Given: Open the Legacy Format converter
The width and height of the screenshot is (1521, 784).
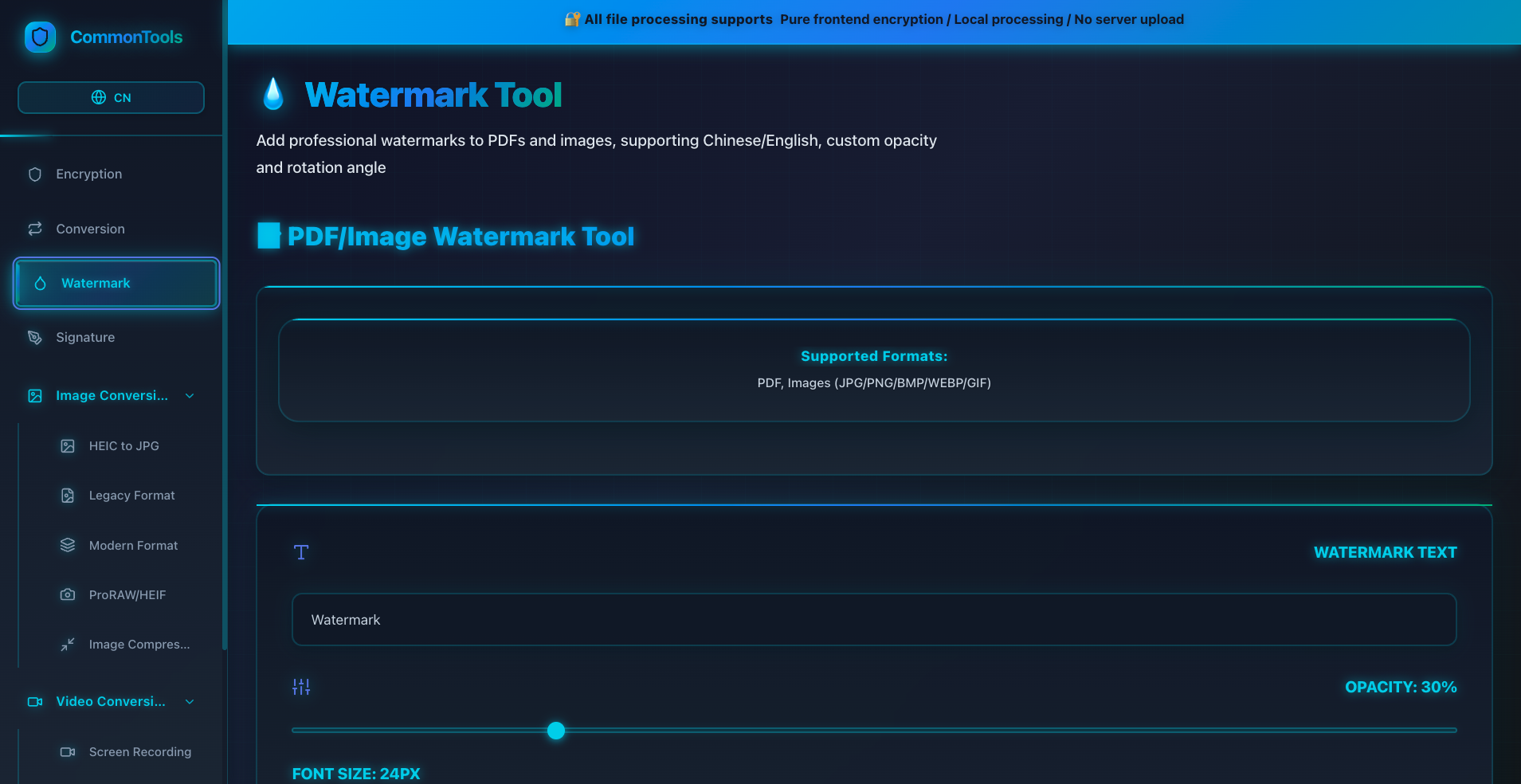Looking at the screenshot, I should click(x=131, y=495).
